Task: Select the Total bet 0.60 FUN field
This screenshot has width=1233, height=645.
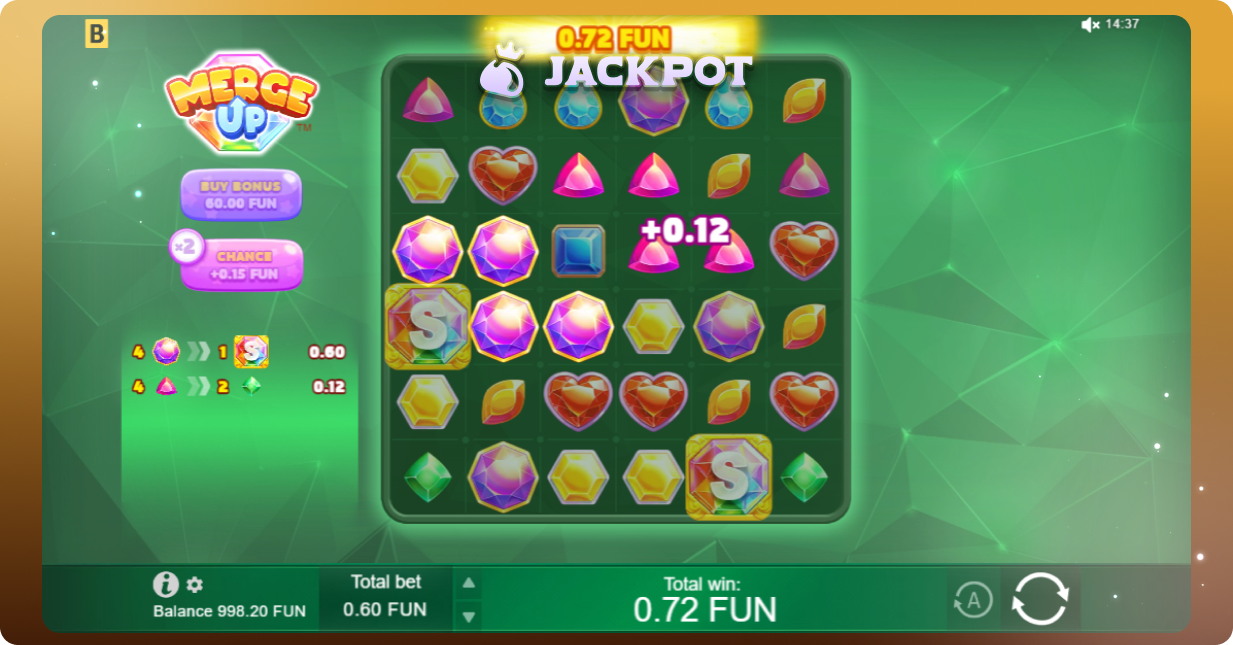Action: coord(387,597)
